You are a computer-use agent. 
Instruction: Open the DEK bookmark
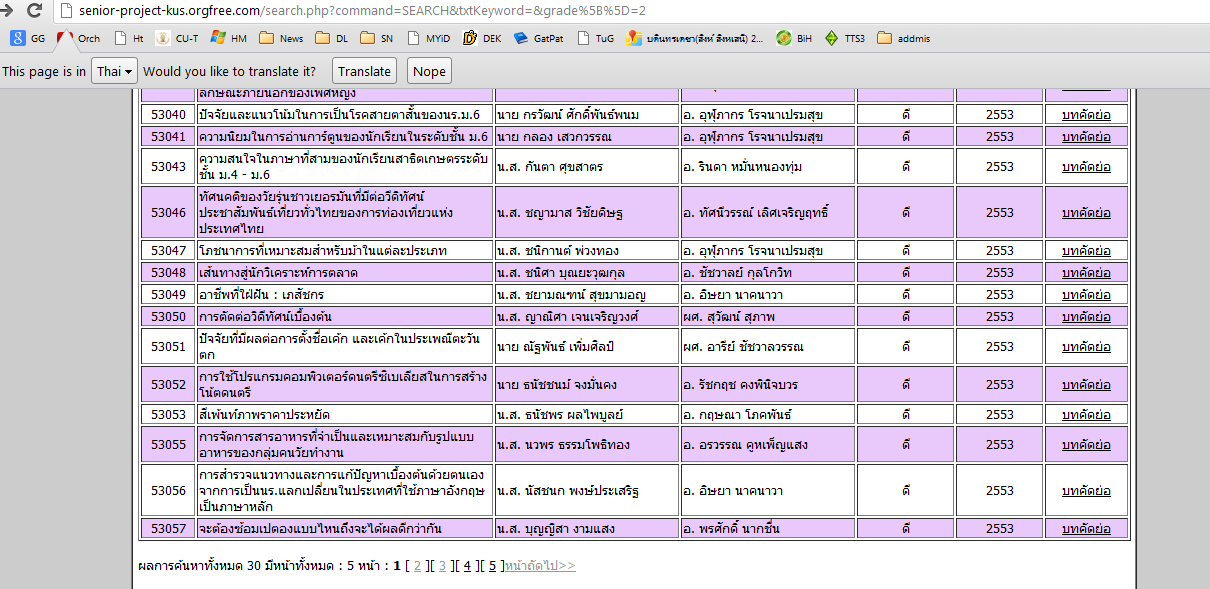click(x=482, y=39)
